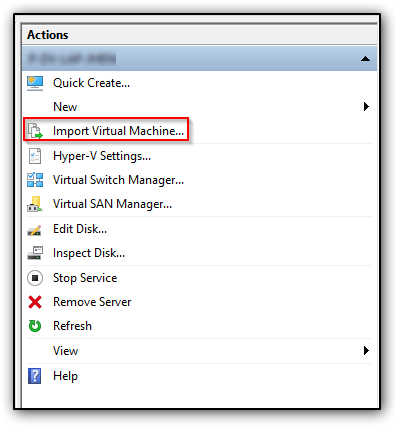This screenshot has width=398, height=427.
Task: Open the New menu entry
Action: point(65,107)
